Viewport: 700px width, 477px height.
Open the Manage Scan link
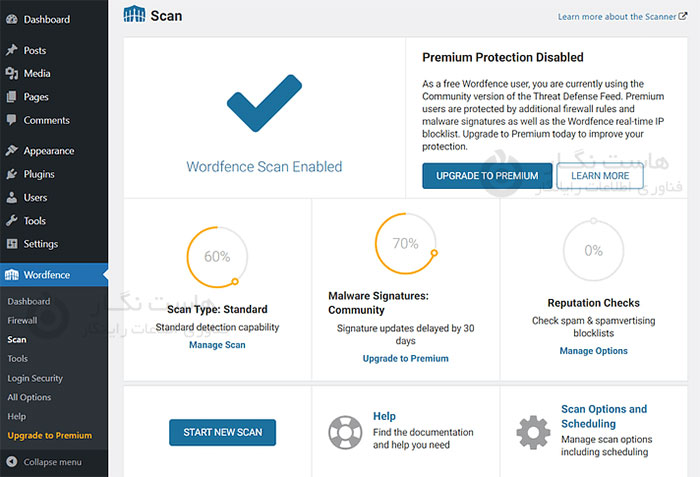tap(217, 345)
